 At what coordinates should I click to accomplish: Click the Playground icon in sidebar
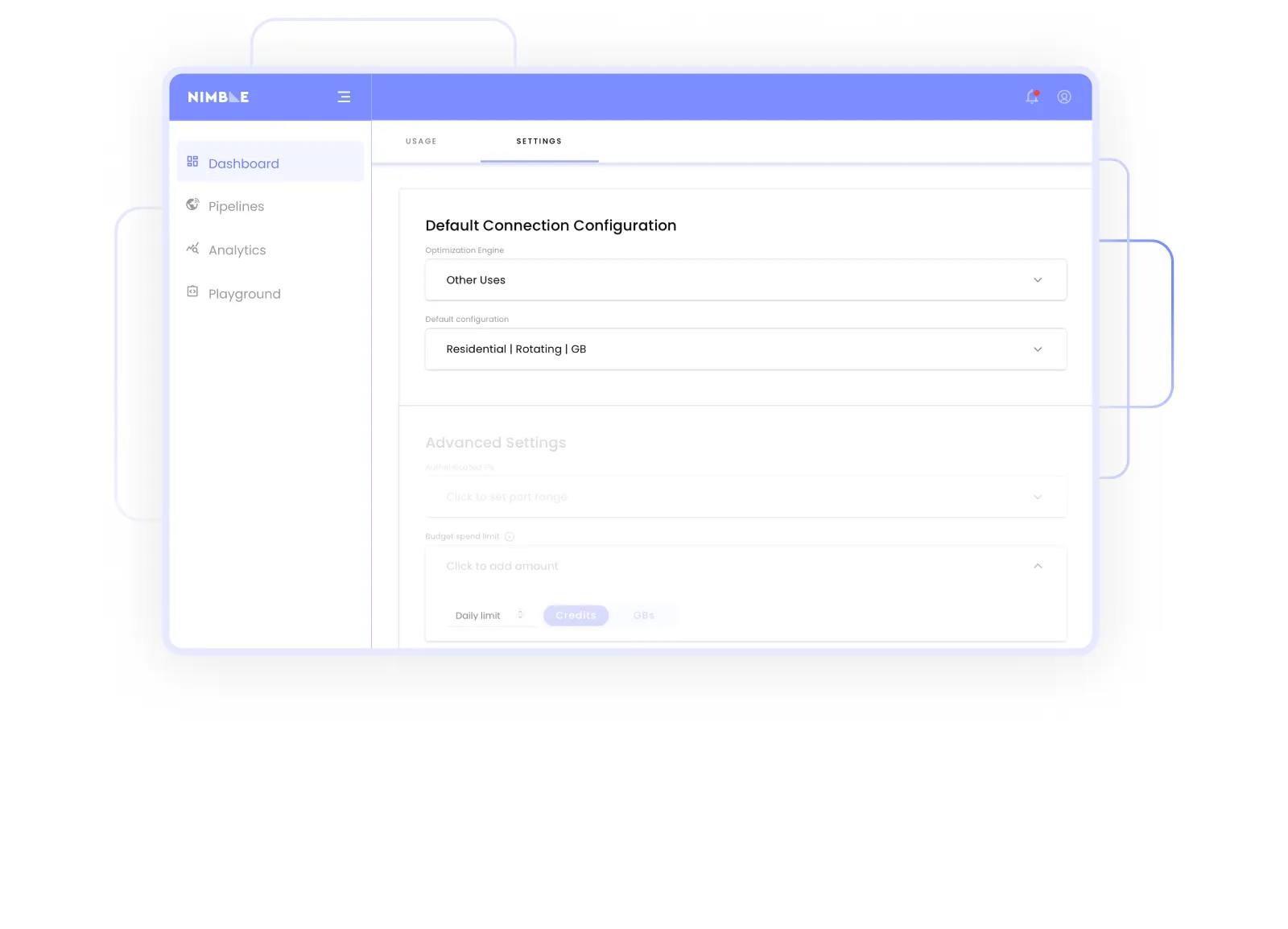pyautogui.click(x=192, y=291)
